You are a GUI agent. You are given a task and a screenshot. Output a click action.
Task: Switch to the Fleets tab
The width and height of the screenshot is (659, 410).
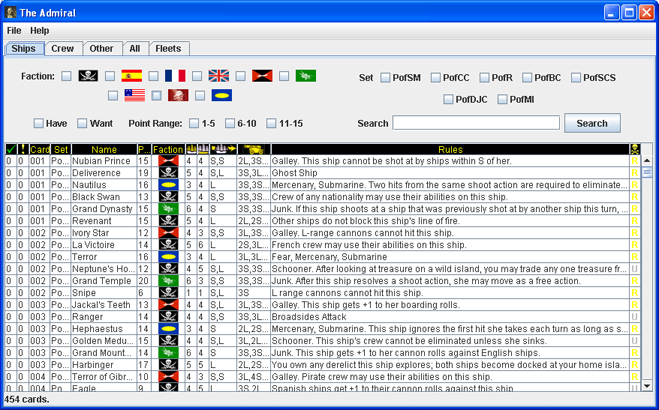pos(167,48)
